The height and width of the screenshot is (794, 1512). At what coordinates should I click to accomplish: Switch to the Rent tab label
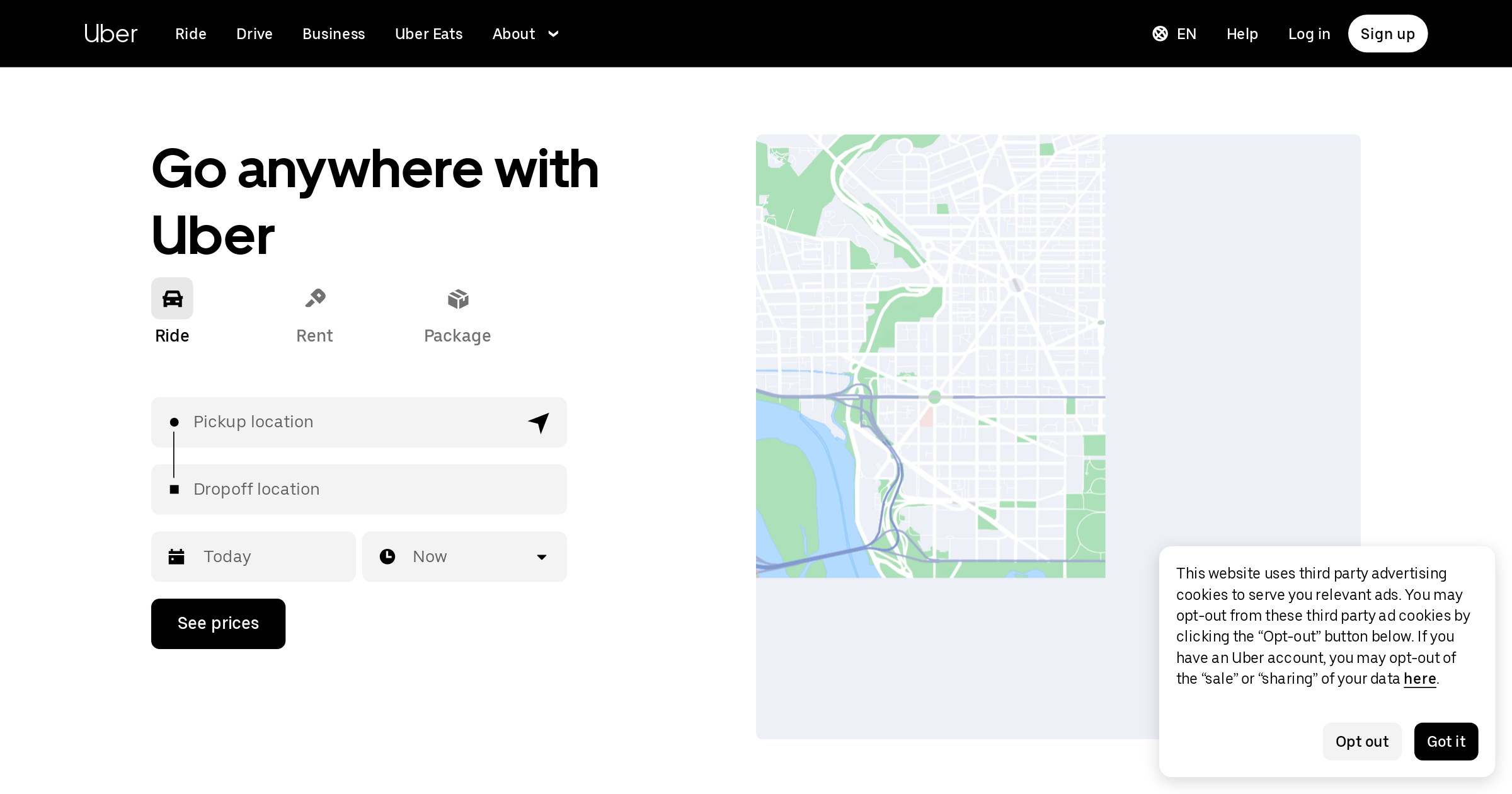pyautogui.click(x=314, y=336)
